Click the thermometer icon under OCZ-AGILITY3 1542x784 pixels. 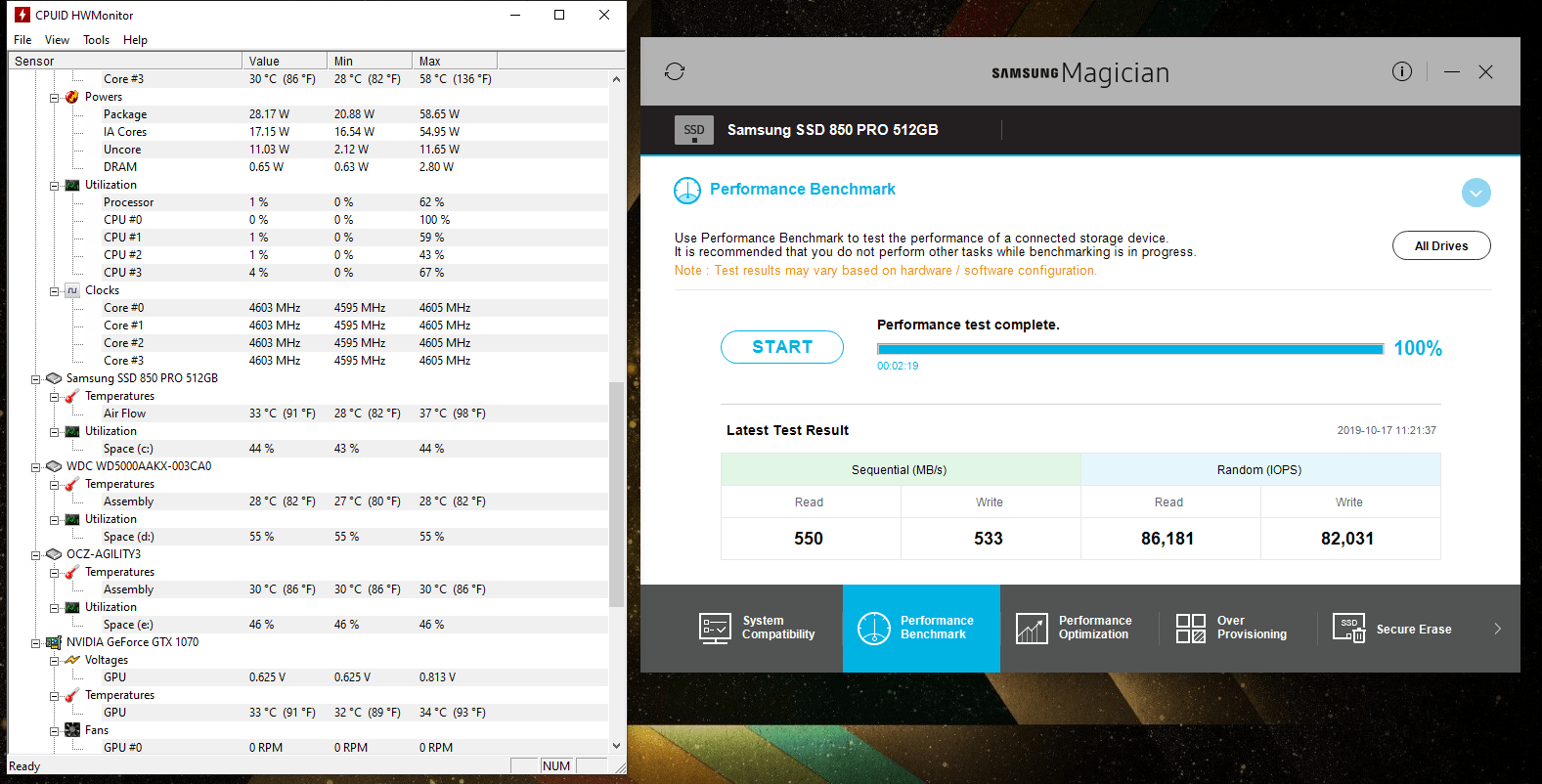pos(72,572)
